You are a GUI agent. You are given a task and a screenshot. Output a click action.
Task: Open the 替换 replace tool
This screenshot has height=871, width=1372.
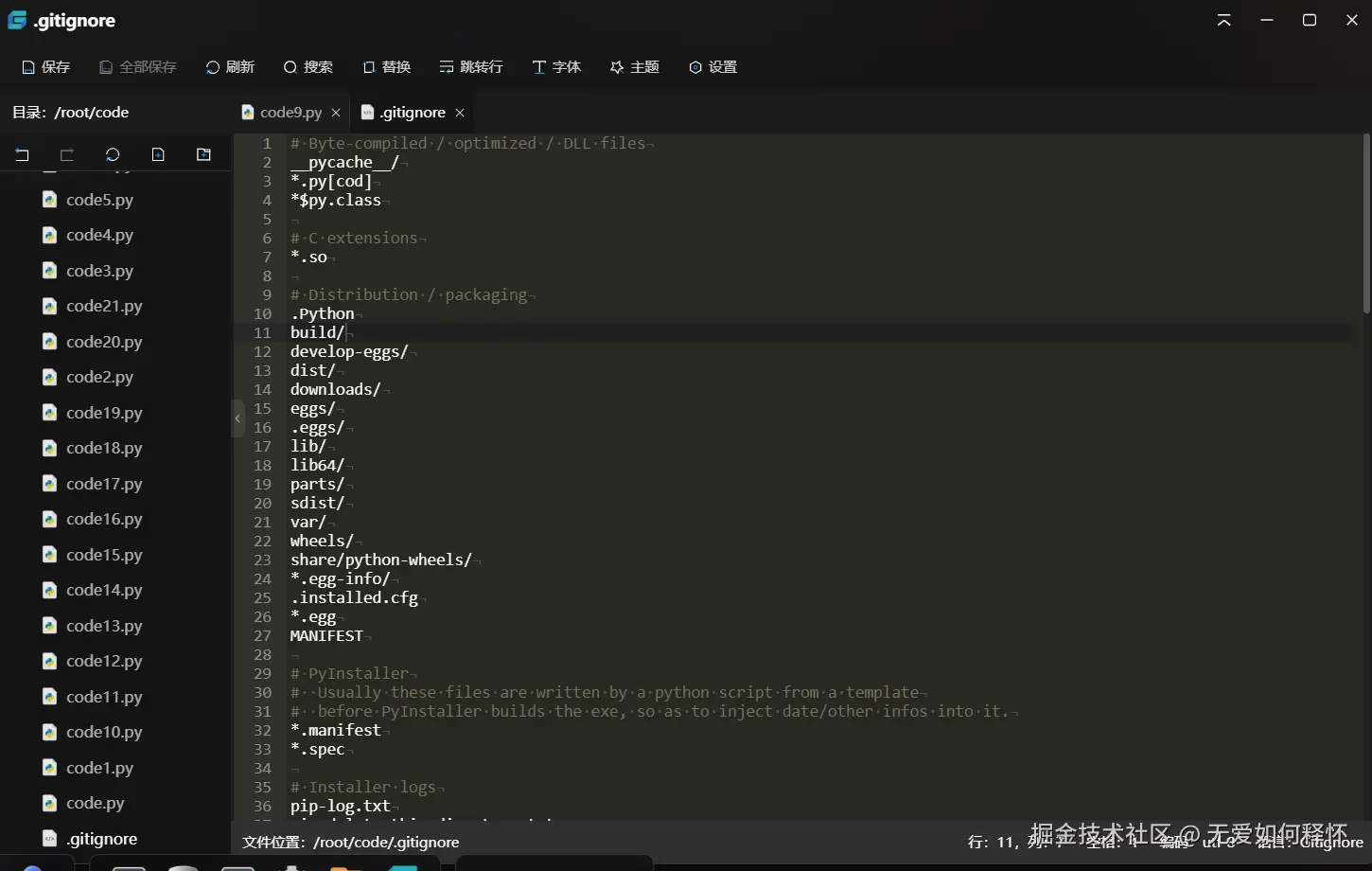tap(386, 67)
